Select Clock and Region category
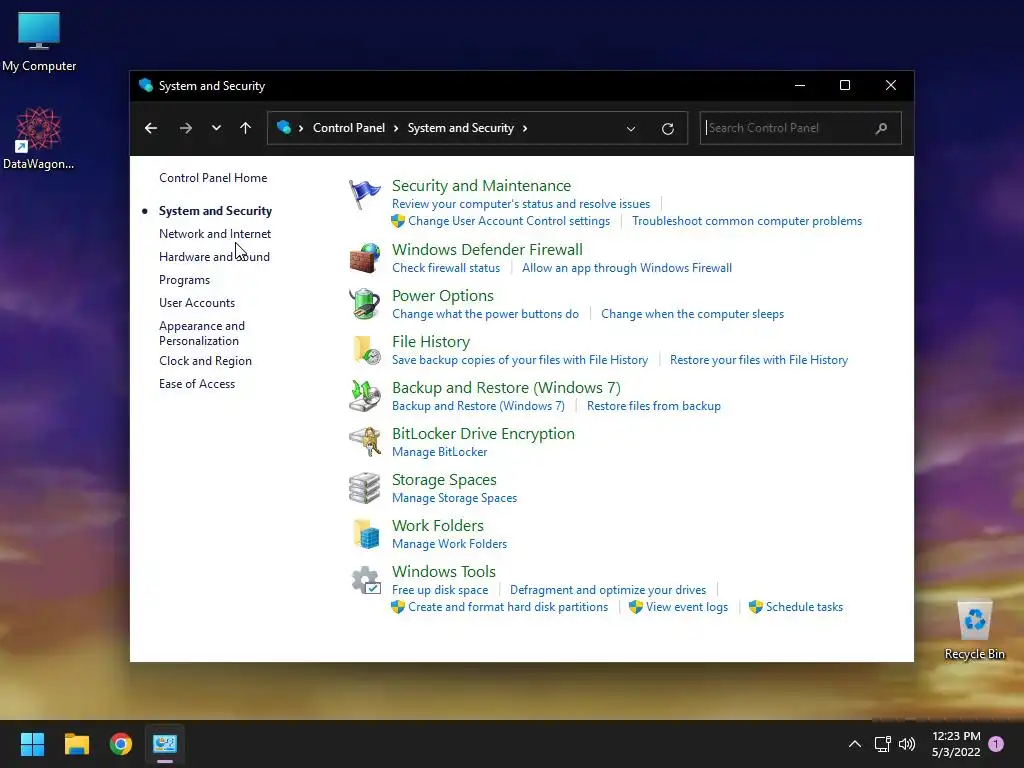Image resolution: width=1024 pixels, height=768 pixels. coord(205,360)
